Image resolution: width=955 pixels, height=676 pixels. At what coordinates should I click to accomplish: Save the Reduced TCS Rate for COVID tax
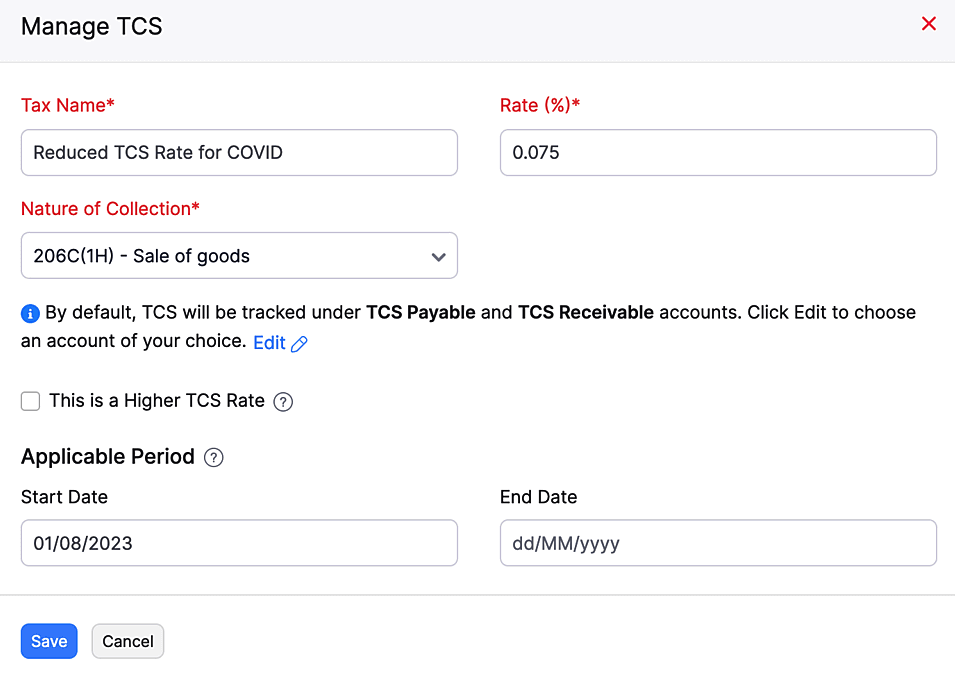(48, 641)
